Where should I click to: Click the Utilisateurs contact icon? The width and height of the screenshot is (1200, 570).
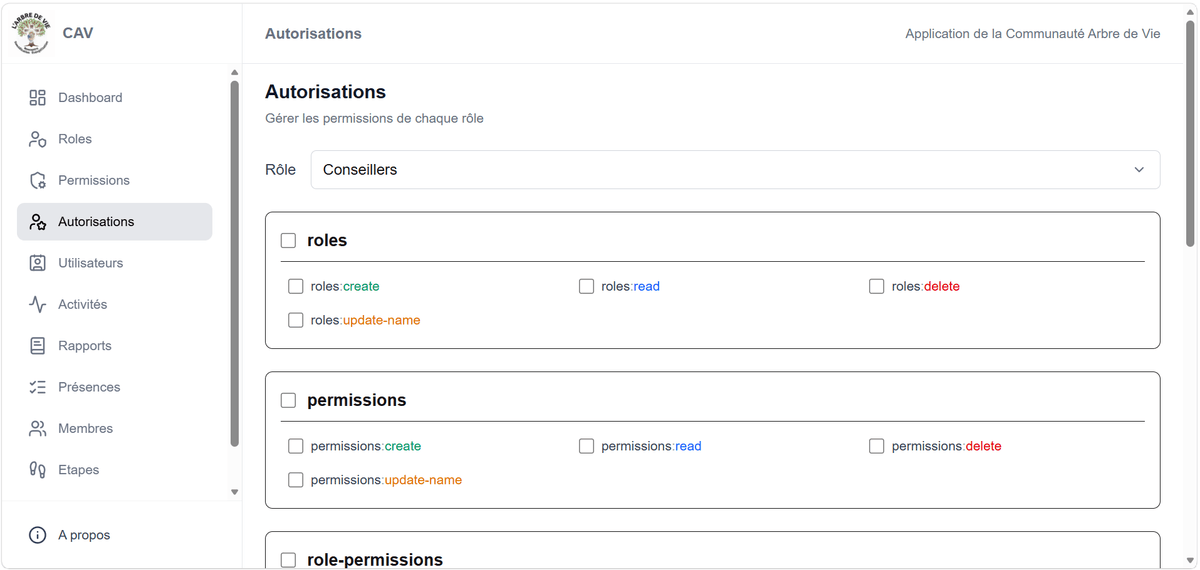37,263
